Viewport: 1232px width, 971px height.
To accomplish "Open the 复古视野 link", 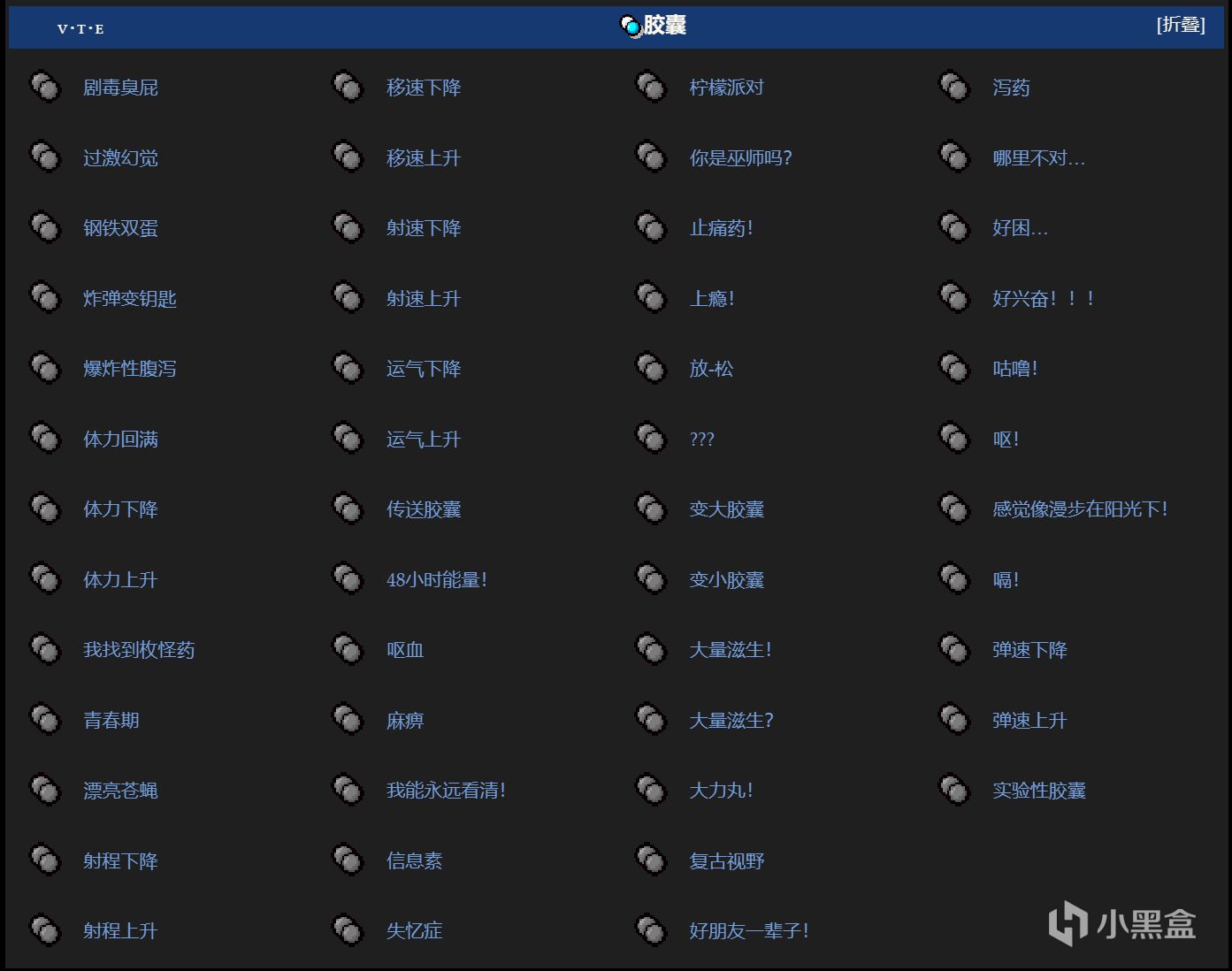I will coord(727,861).
